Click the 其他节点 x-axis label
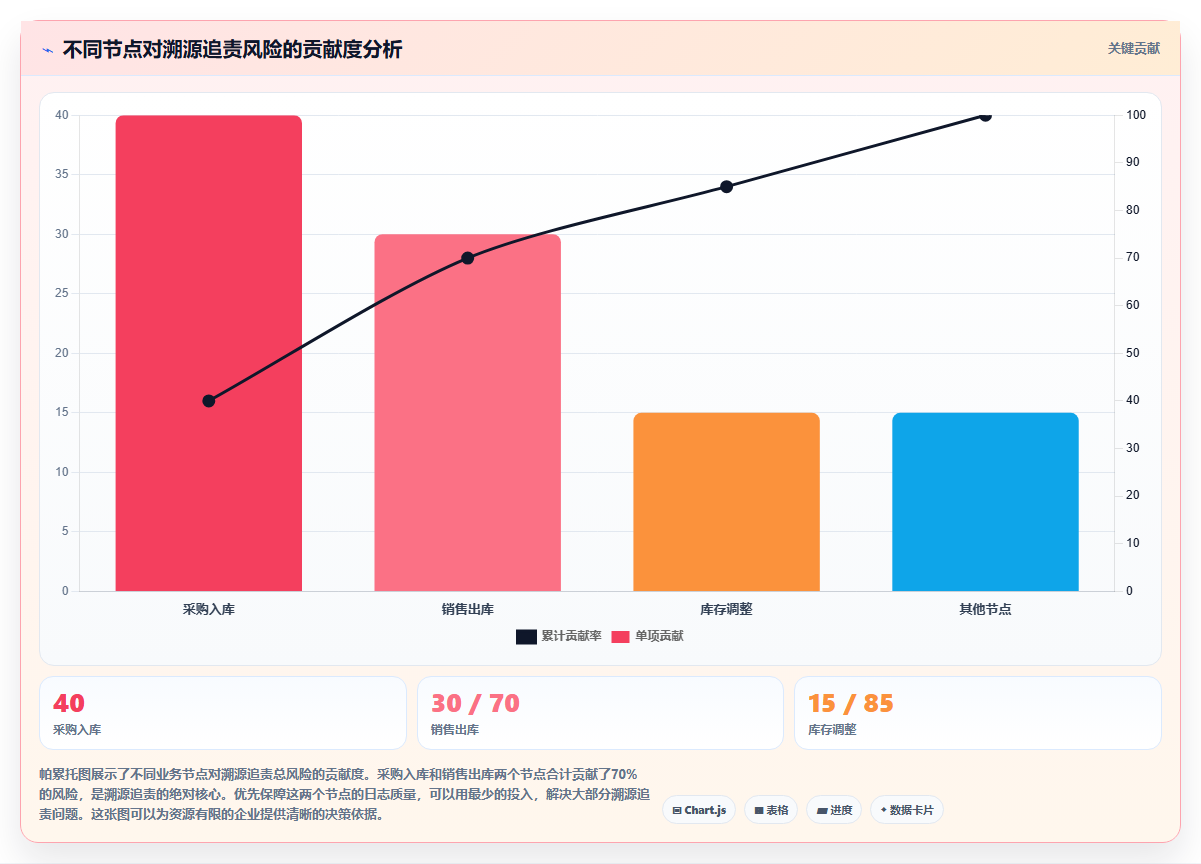1201x864 pixels. point(985,609)
